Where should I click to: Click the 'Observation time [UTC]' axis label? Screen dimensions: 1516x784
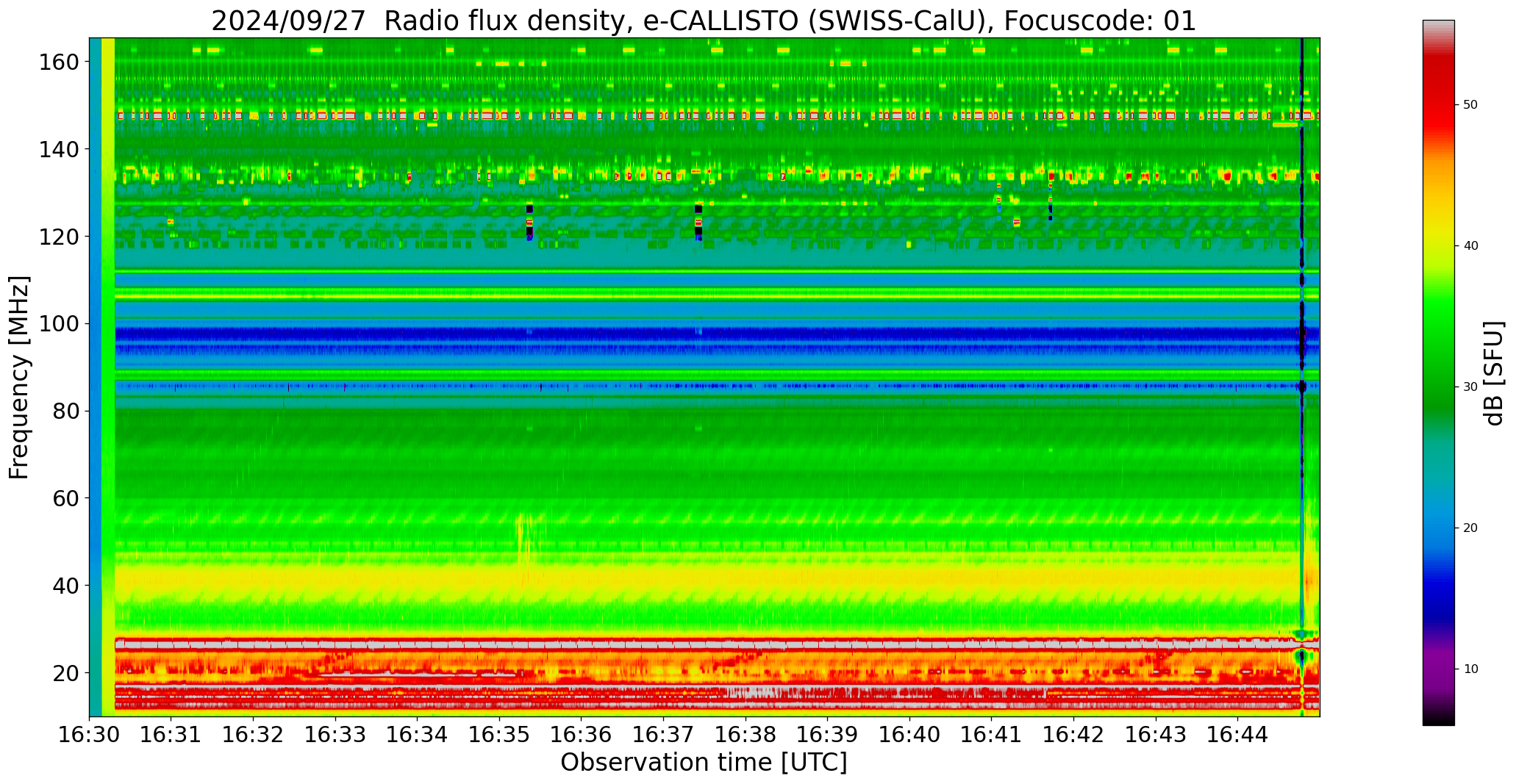tap(704, 763)
